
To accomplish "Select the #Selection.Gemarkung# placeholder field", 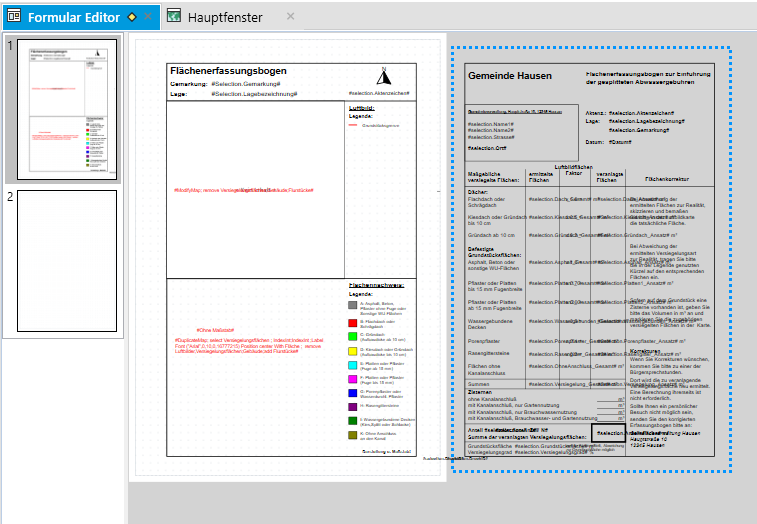I will 246,84.
